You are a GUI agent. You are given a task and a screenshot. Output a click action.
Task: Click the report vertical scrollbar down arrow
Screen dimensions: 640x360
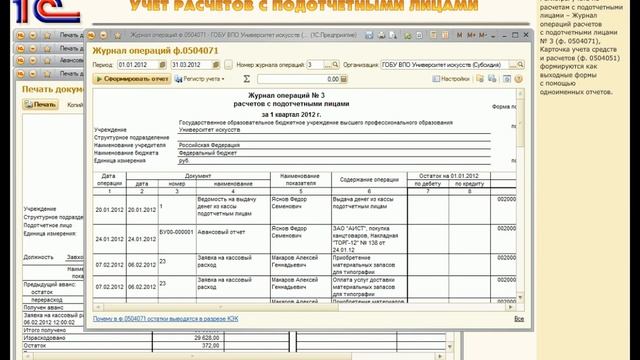(520, 298)
